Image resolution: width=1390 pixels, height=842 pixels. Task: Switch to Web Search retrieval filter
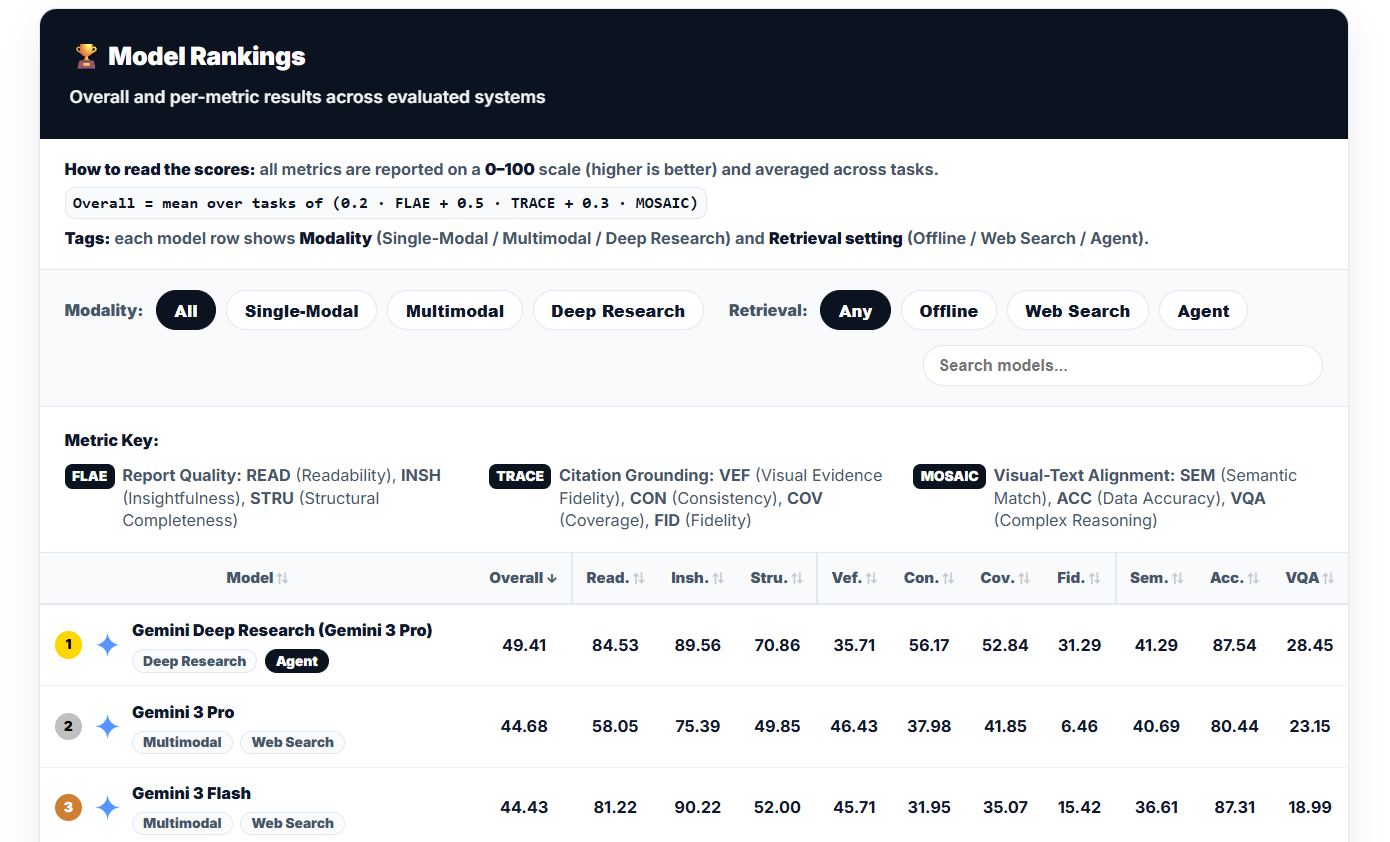1077,311
